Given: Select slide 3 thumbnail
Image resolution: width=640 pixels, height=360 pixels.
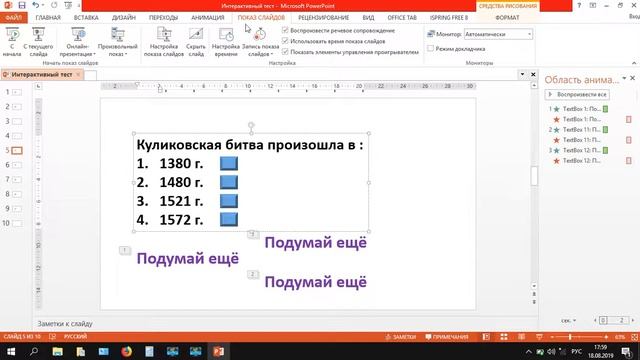Looking at the screenshot, I should [17, 121].
